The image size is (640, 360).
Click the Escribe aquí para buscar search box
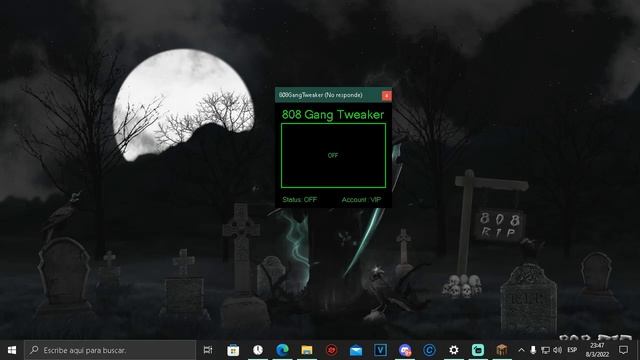coord(110,350)
